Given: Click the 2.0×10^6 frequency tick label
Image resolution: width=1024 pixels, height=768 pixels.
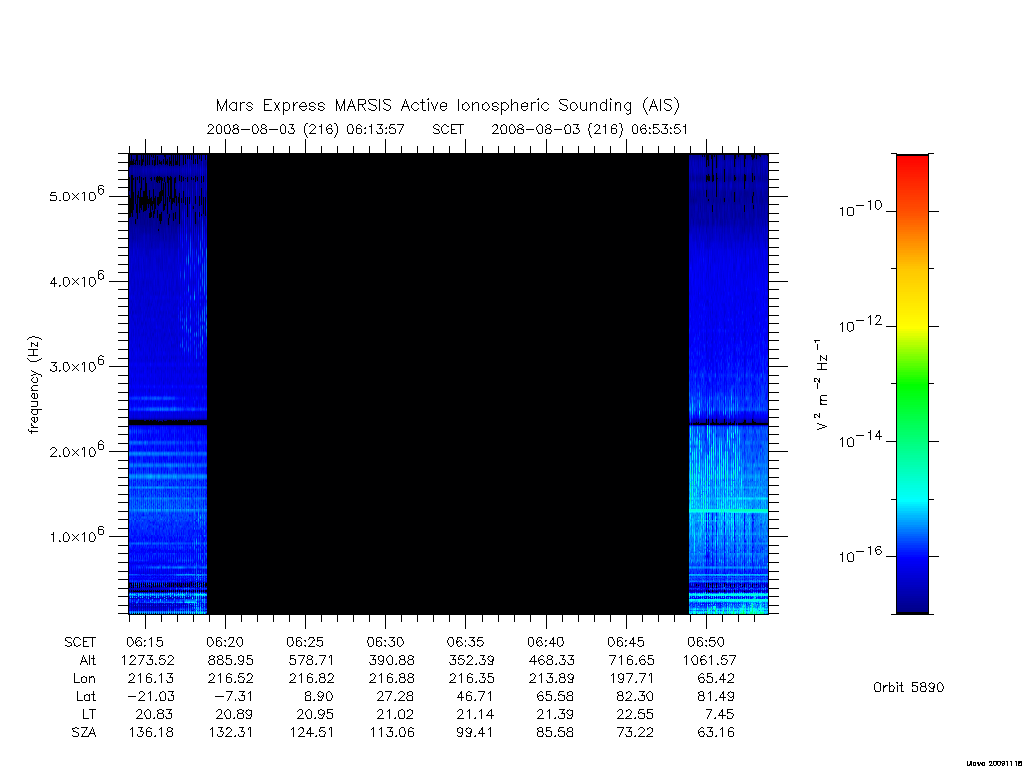Looking at the screenshot, I should tap(76, 450).
